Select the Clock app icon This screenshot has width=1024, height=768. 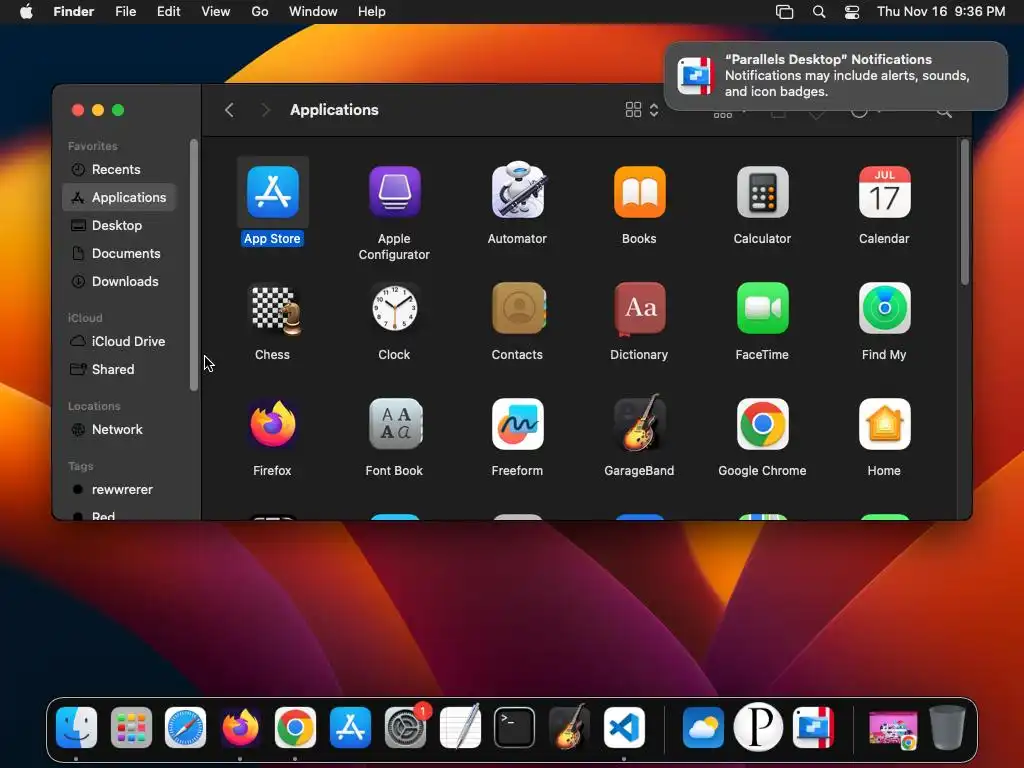(x=394, y=308)
